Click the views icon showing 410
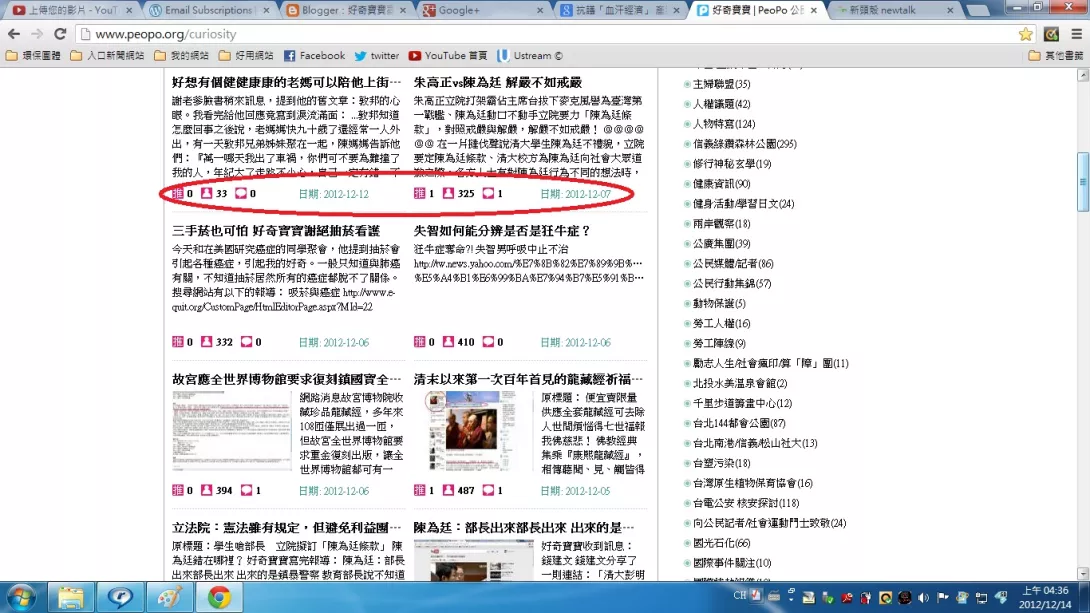The width and height of the screenshot is (1090, 613). click(448, 342)
